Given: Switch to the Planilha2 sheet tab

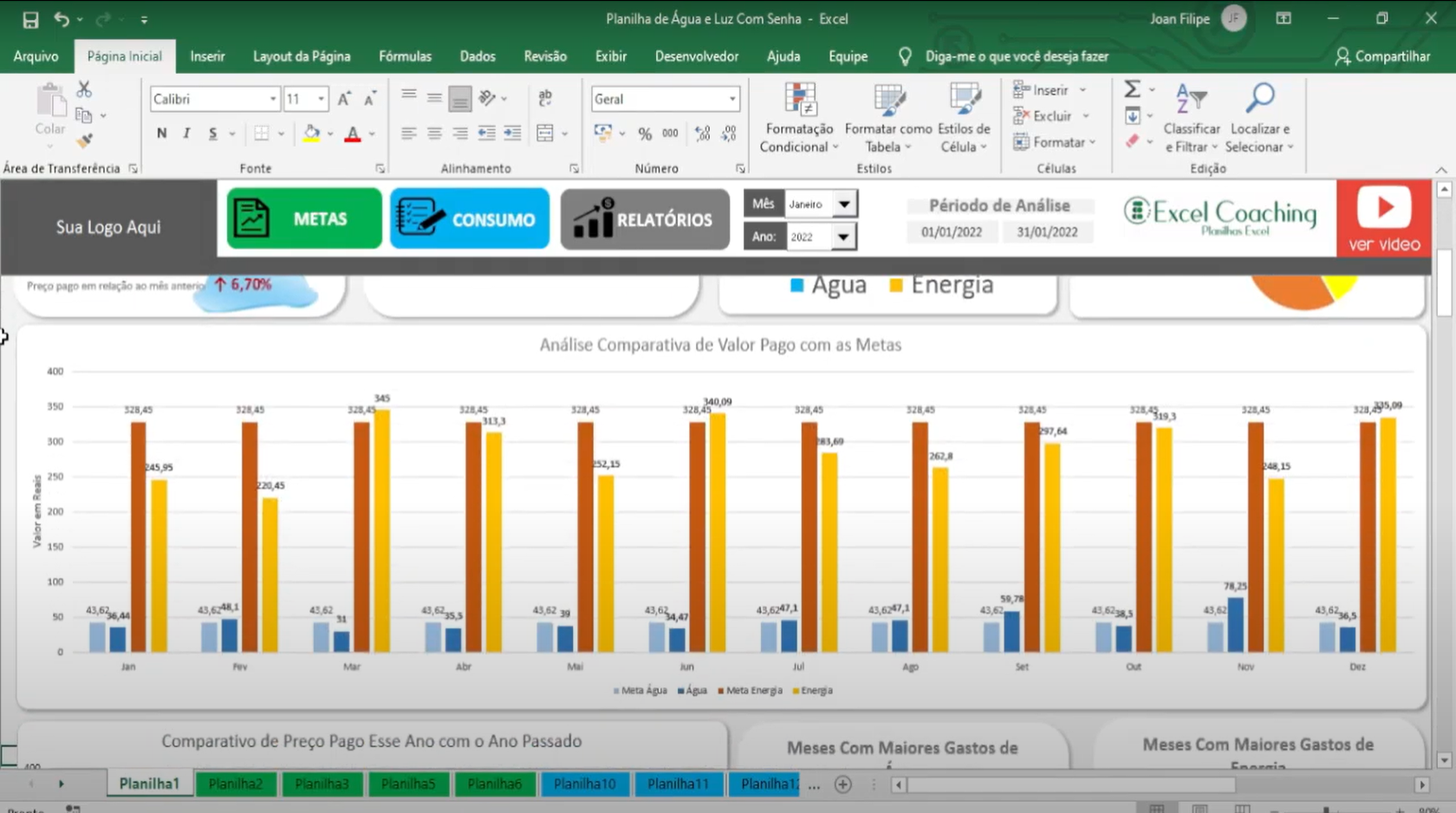Looking at the screenshot, I should (x=235, y=784).
